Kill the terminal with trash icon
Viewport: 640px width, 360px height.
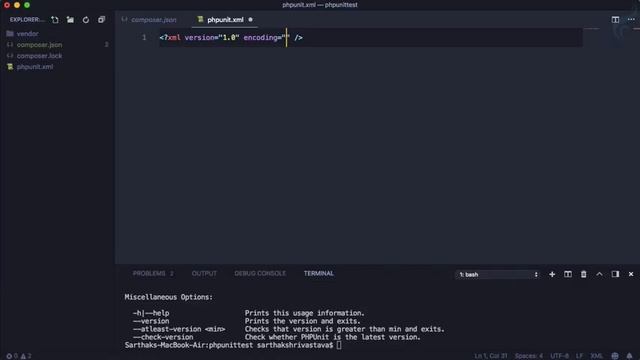click(x=584, y=274)
